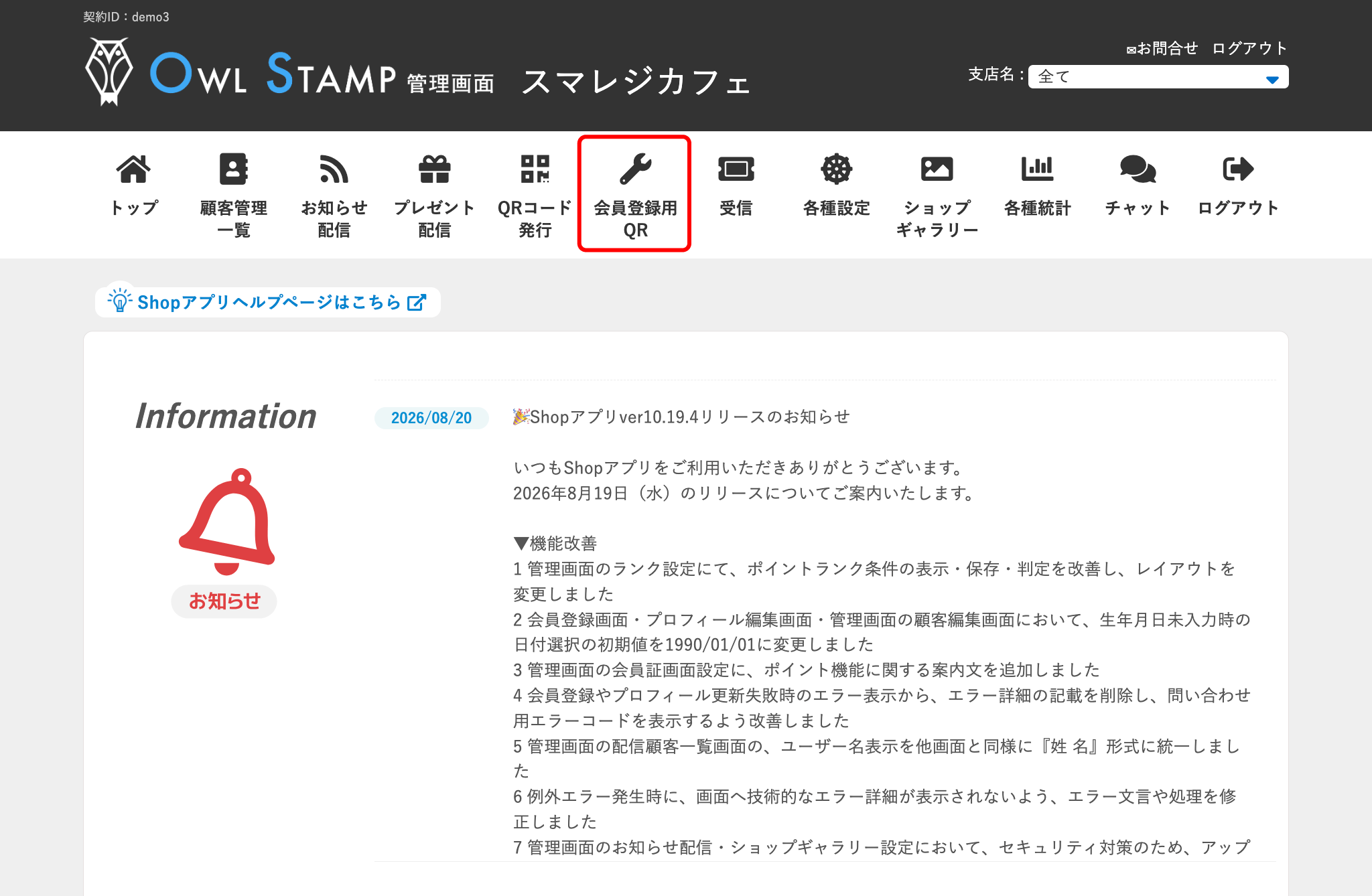Viewport: 1372px width, 896px height.
Task: Open the ticket icon above 受信
Action: [x=736, y=169]
